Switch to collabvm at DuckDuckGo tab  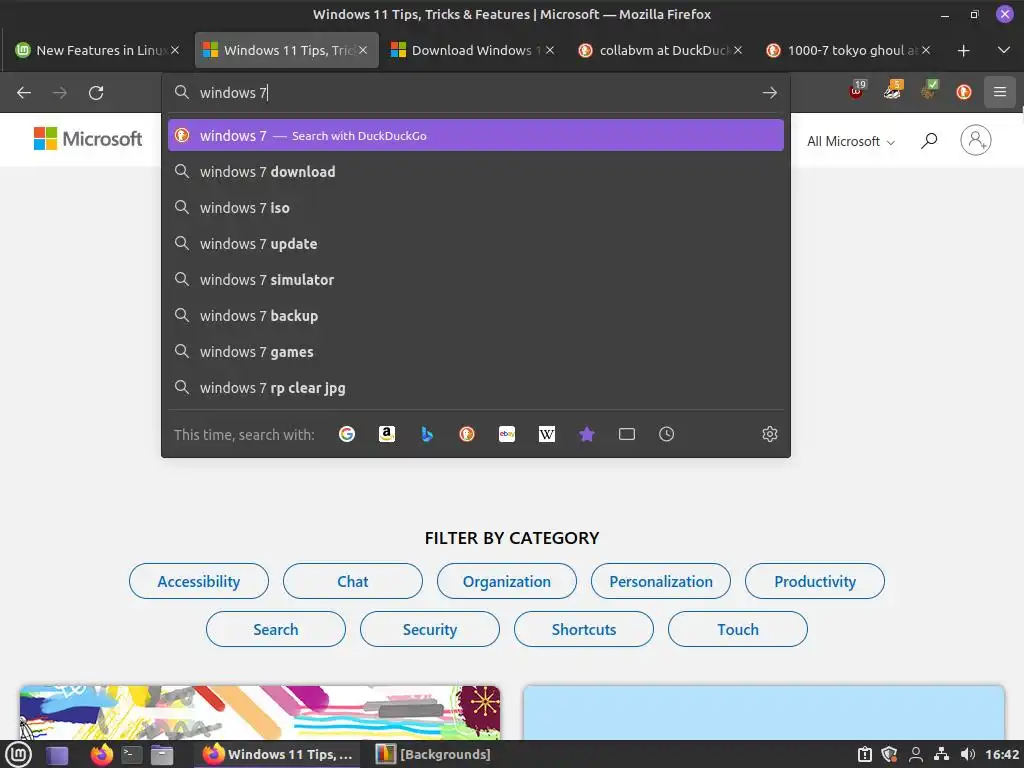click(x=660, y=50)
